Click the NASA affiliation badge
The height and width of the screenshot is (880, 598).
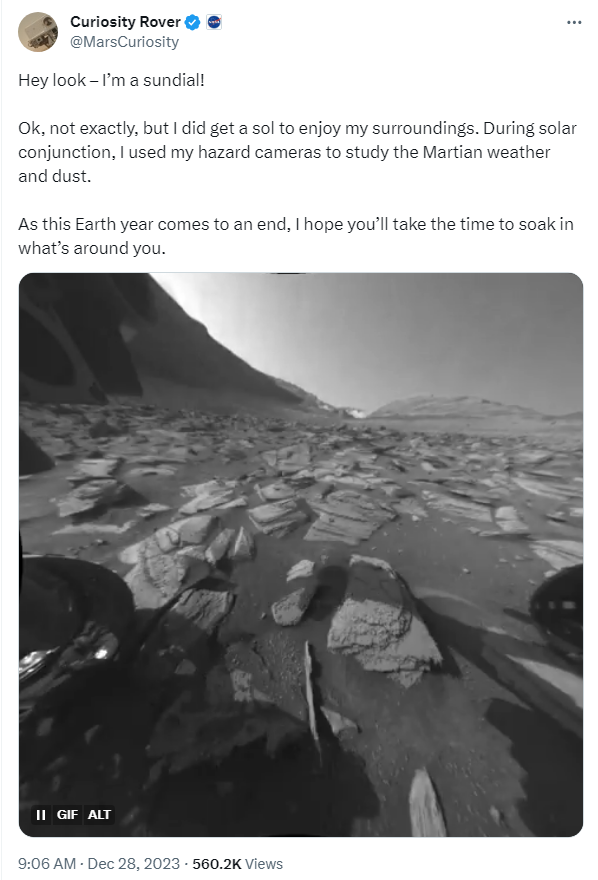point(214,22)
